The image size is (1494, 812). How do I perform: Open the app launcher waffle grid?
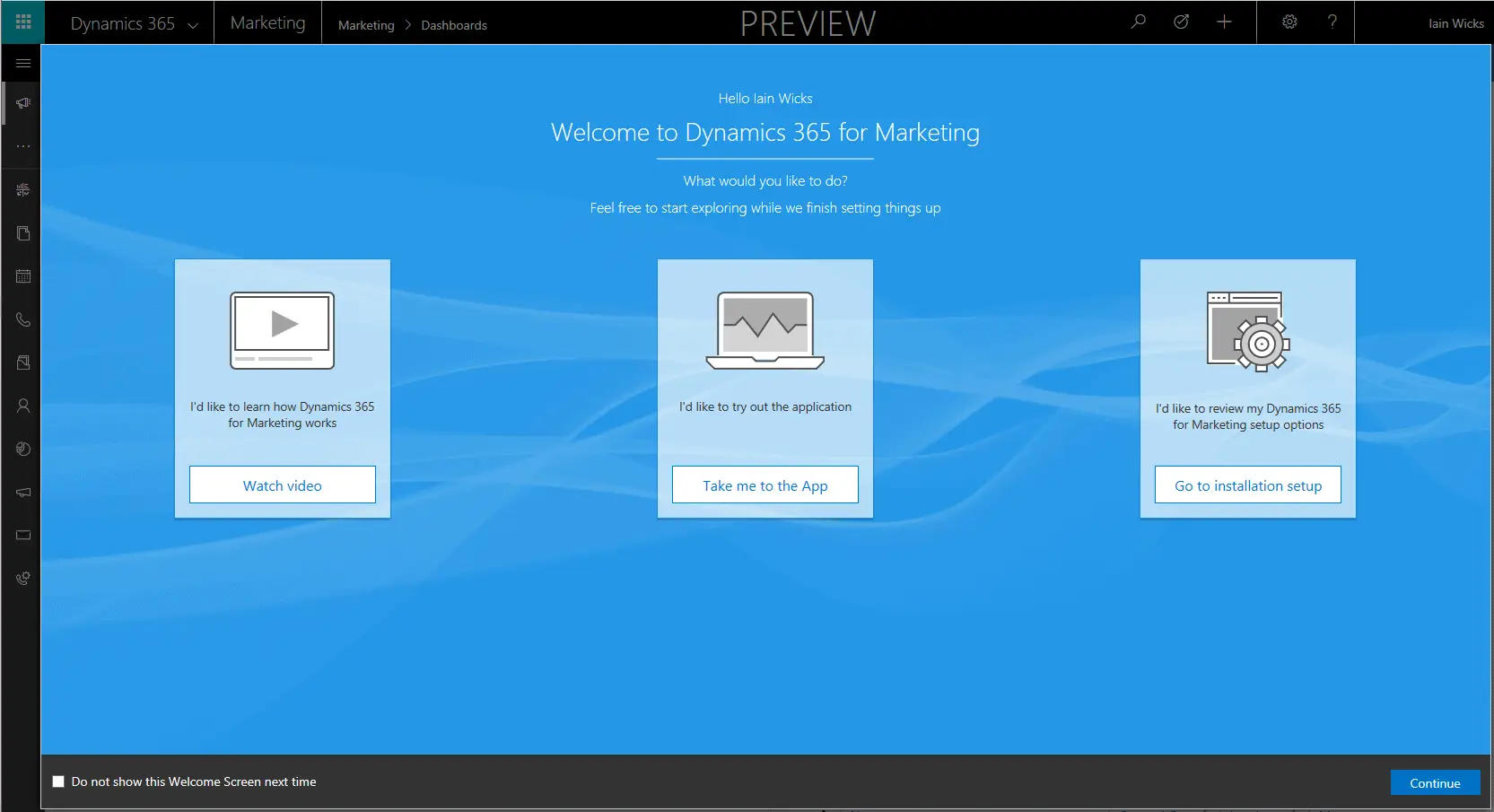pyautogui.click(x=23, y=22)
